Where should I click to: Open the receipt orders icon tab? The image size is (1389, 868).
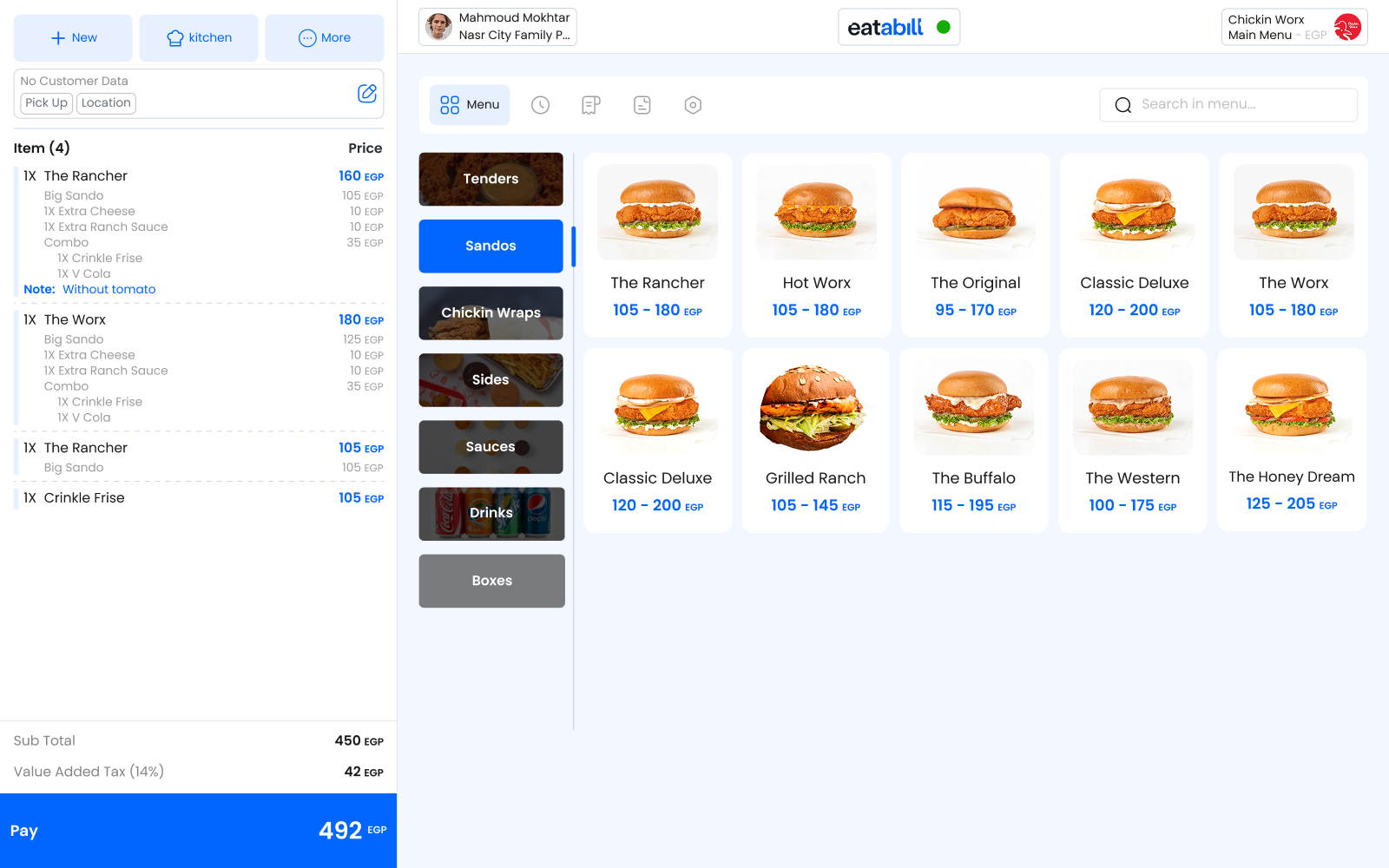click(591, 105)
